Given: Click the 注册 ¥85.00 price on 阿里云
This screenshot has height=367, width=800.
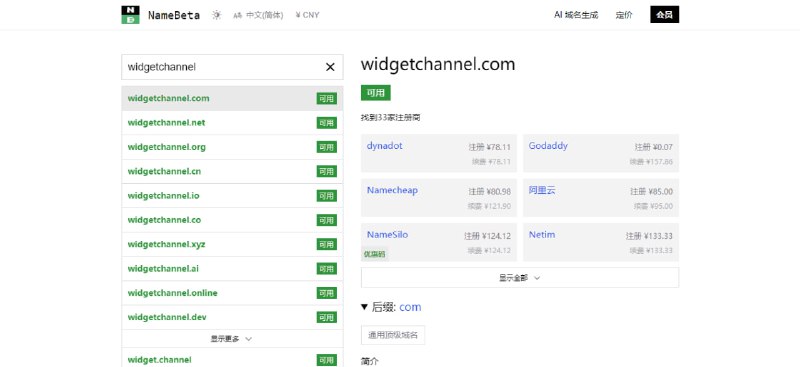Looking at the screenshot, I should [652, 191].
